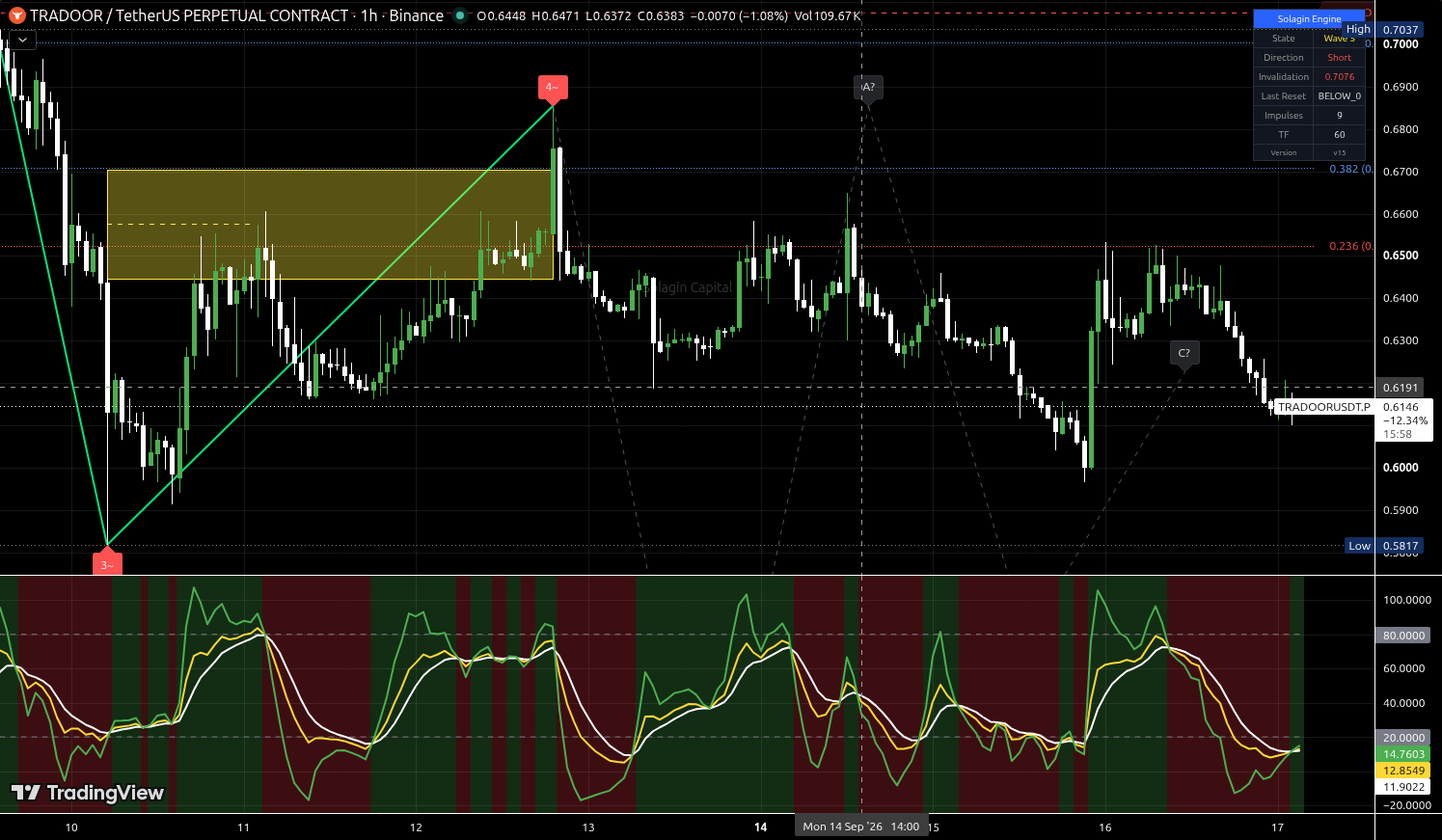The height and width of the screenshot is (840, 1442).
Task: Click the TF value 60
Action: click(1339, 135)
